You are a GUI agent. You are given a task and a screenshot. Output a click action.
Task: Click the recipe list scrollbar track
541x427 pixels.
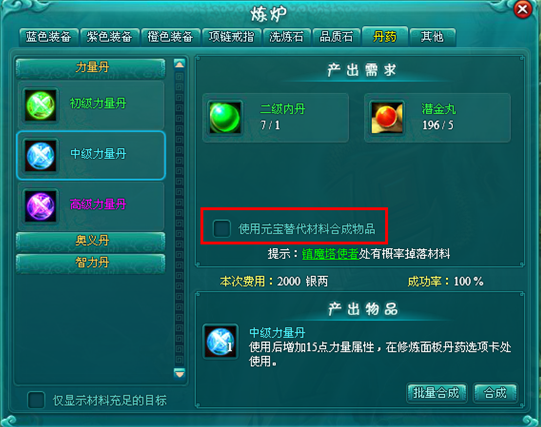tap(179, 218)
